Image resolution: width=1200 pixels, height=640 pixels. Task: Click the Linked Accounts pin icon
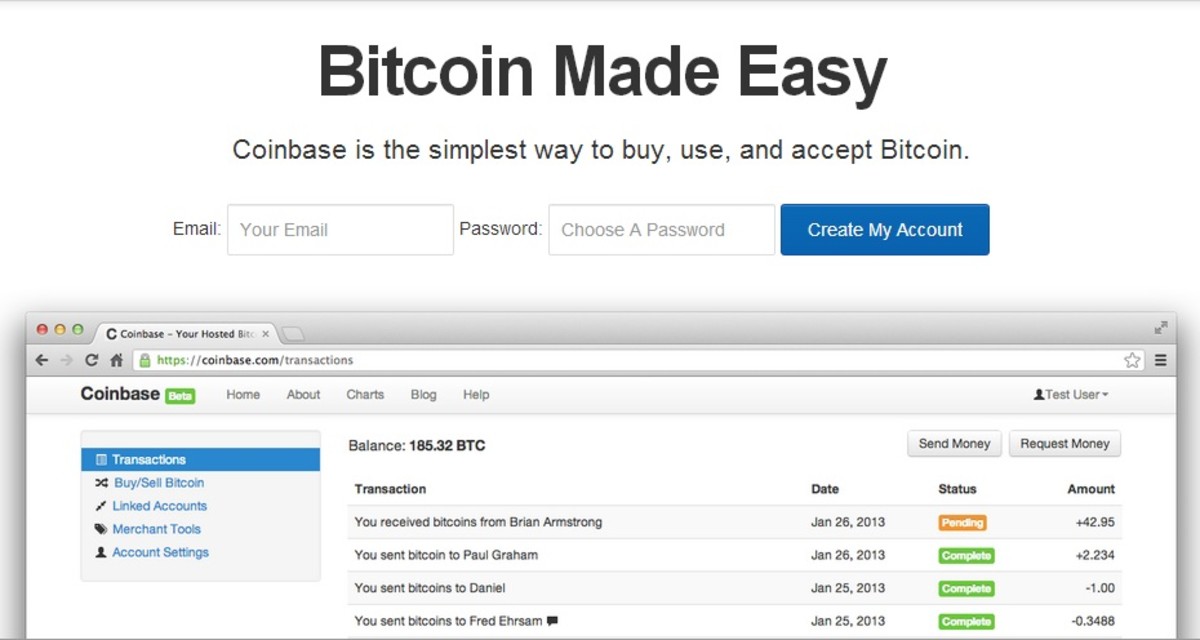coord(101,506)
